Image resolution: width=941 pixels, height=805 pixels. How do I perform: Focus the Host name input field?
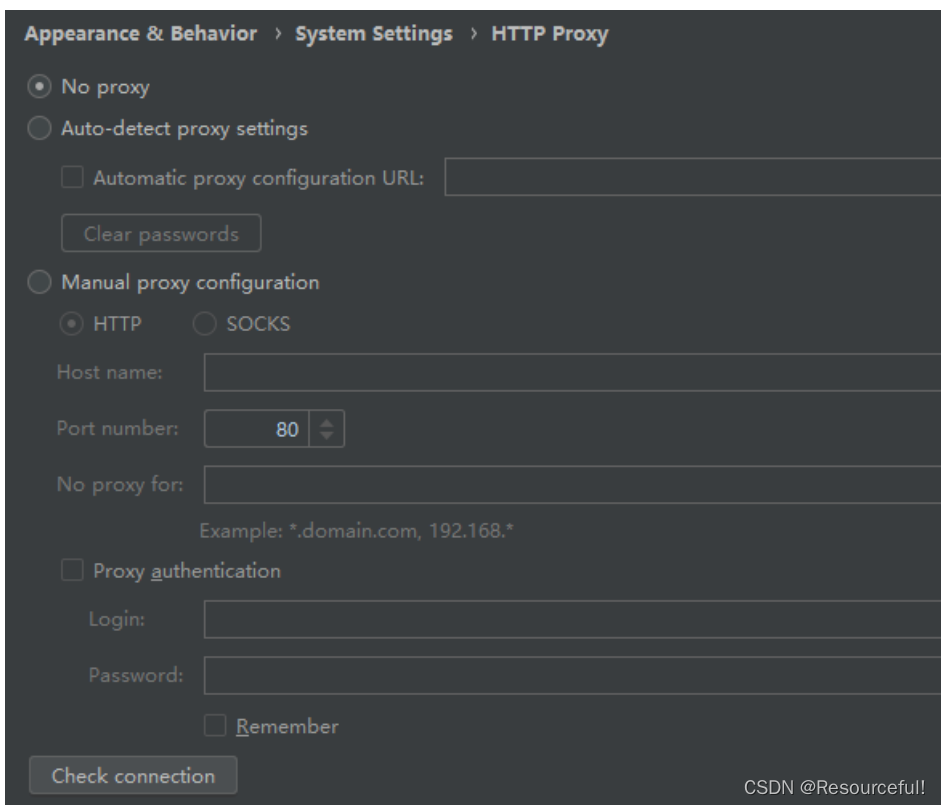point(573,372)
